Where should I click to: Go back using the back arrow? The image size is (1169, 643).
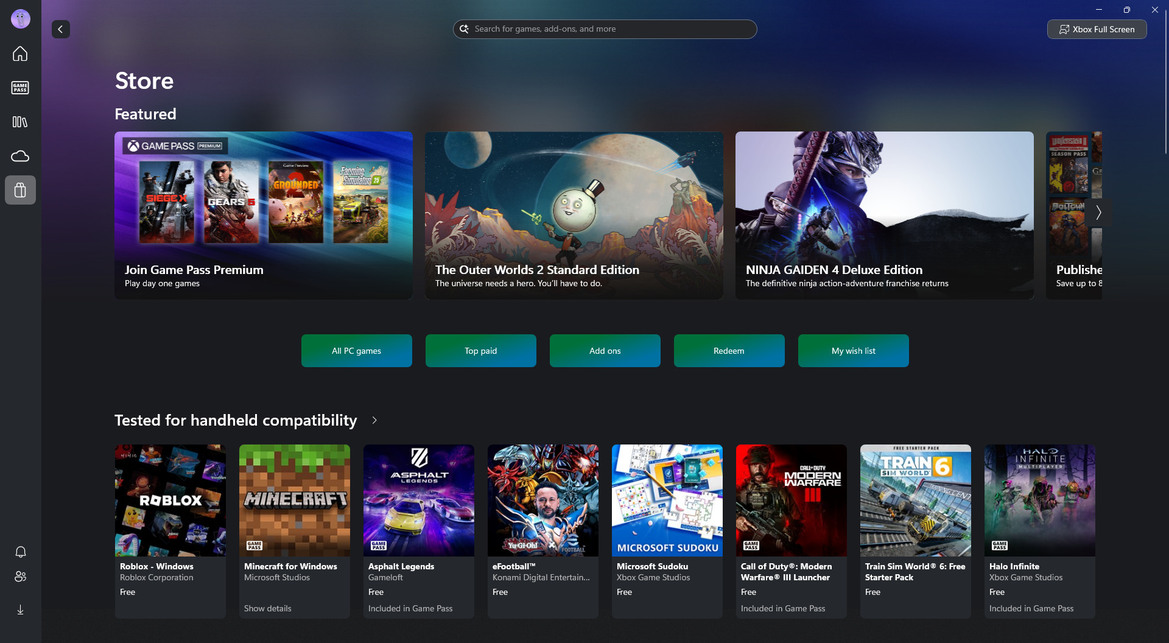(x=61, y=29)
